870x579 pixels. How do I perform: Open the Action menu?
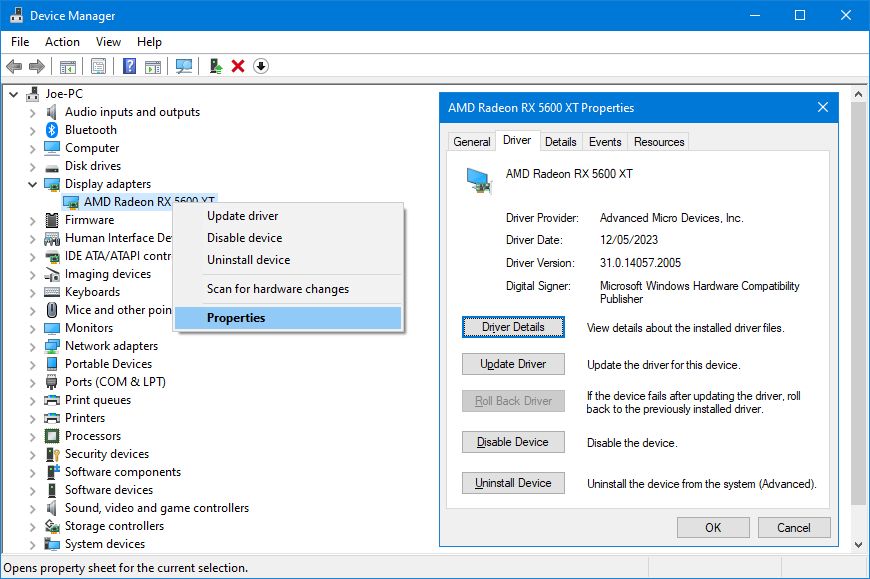(62, 42)
